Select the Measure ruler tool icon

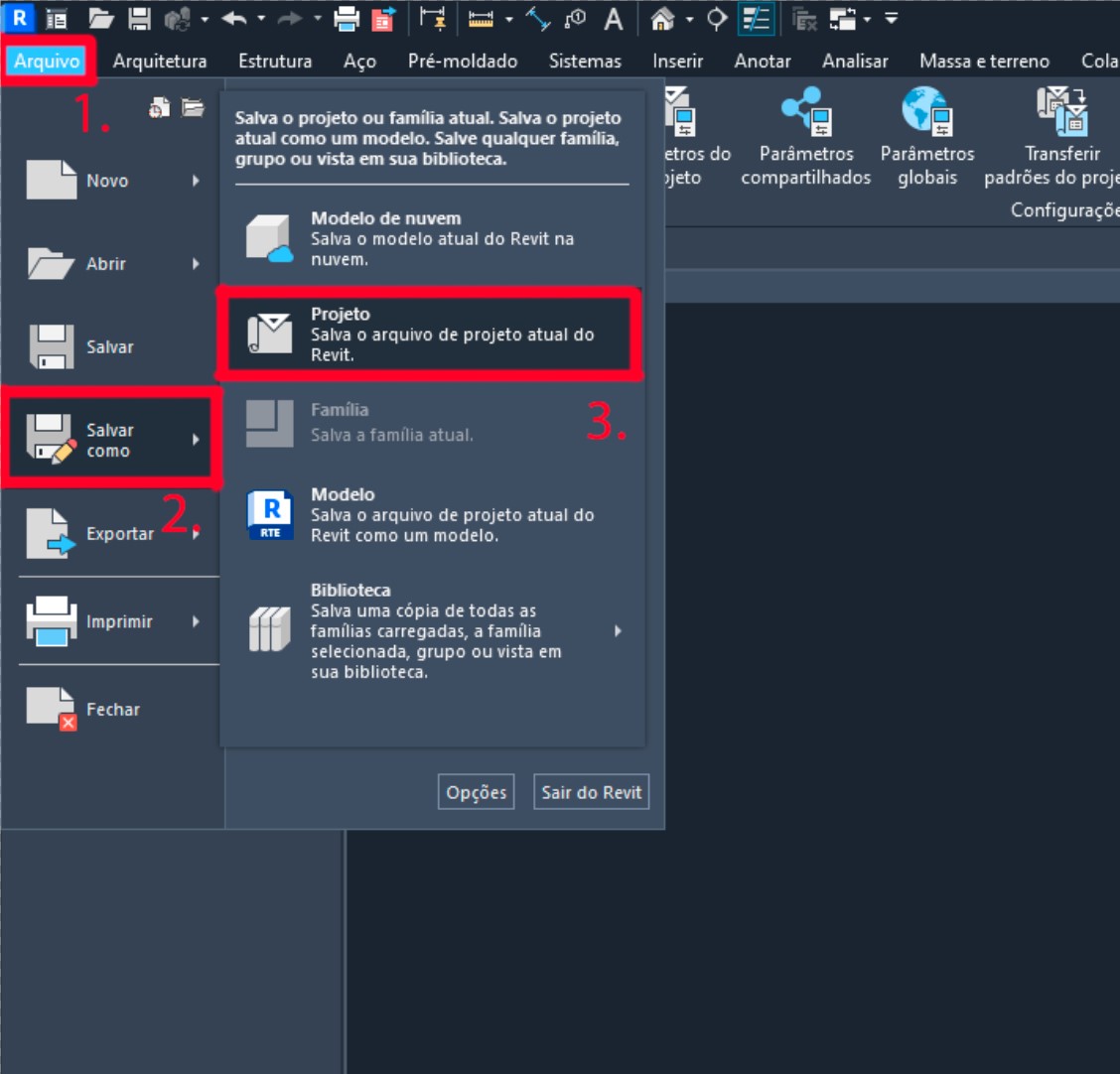481,19
